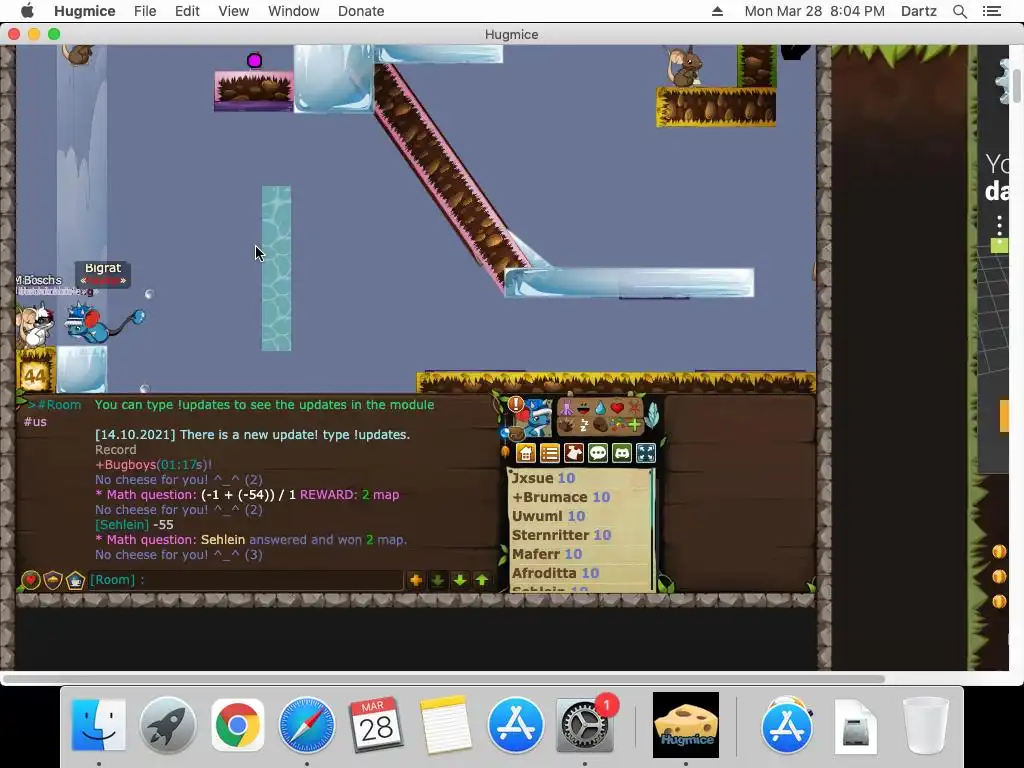Click the red heart chat channel icon
Viewport: 1024px width, 768px height.
[x=30, y=580]
